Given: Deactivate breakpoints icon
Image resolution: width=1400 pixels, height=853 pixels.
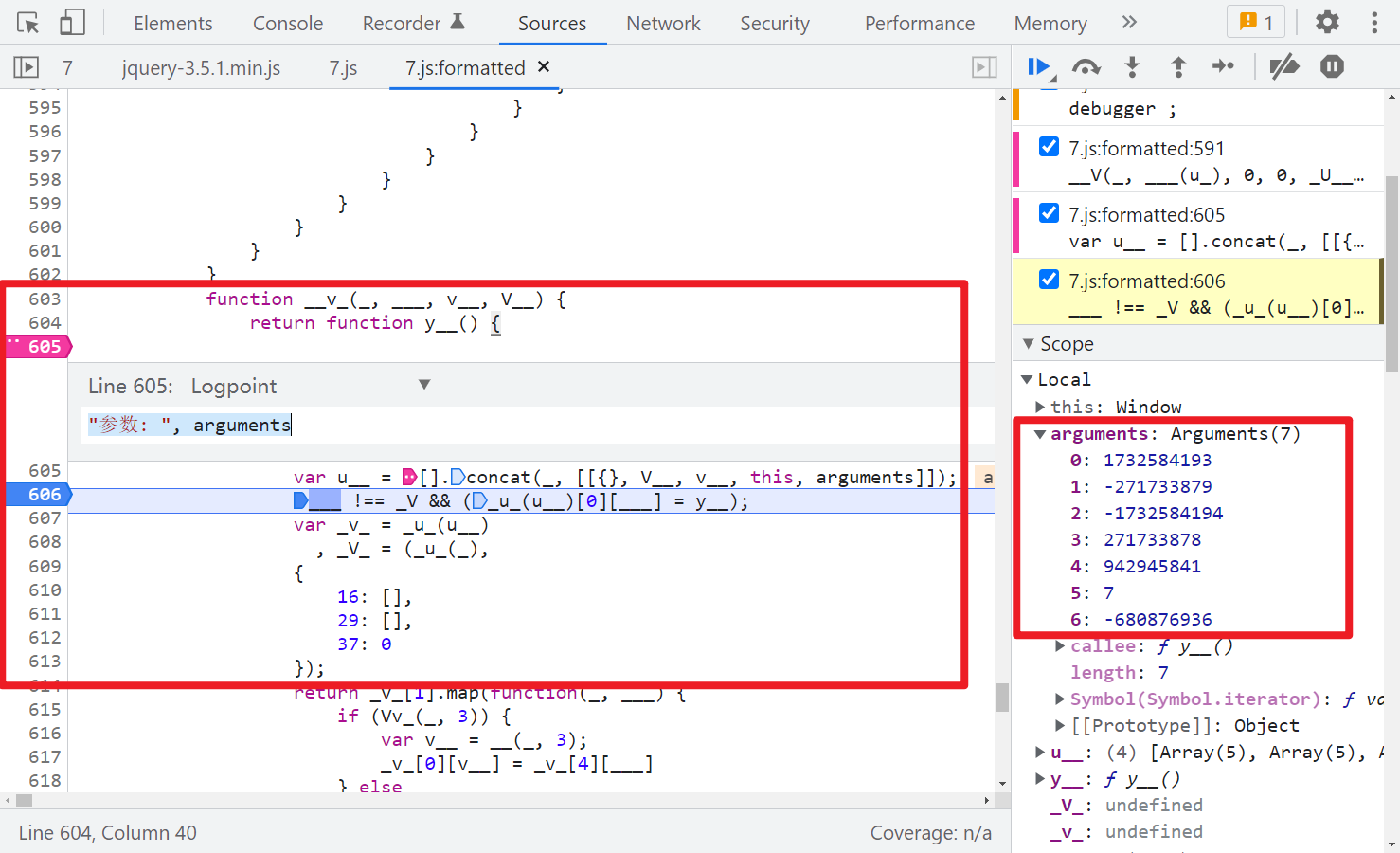Looking at the screenshot, I should click(x=1284, y=66).
